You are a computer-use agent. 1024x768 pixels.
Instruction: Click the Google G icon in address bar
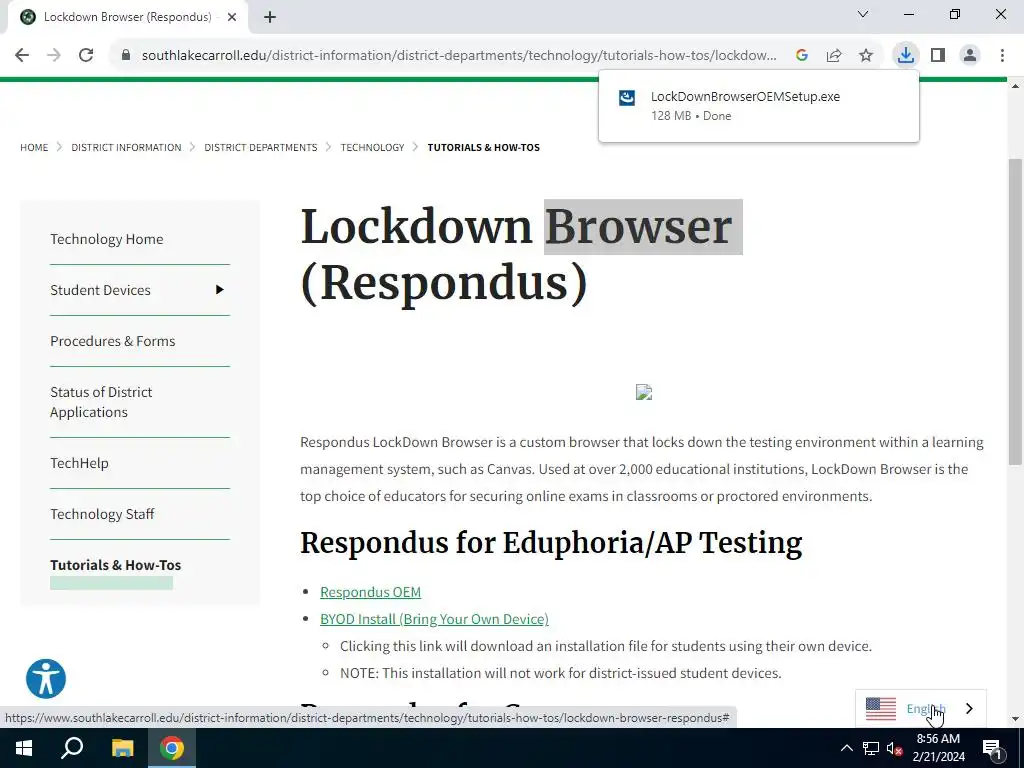[802, 55]
